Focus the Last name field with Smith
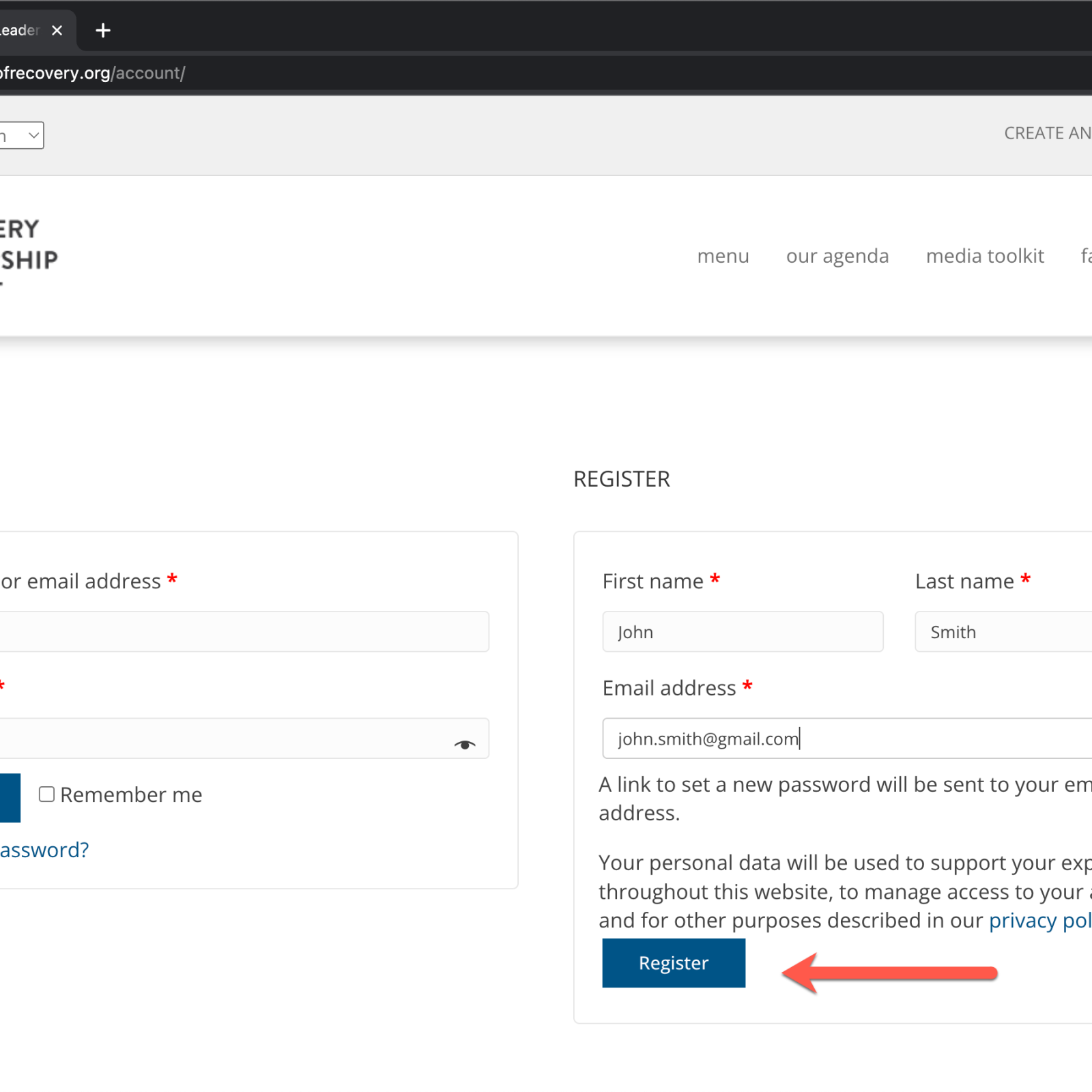1092x1092 pixels. tap(1003, 632)
